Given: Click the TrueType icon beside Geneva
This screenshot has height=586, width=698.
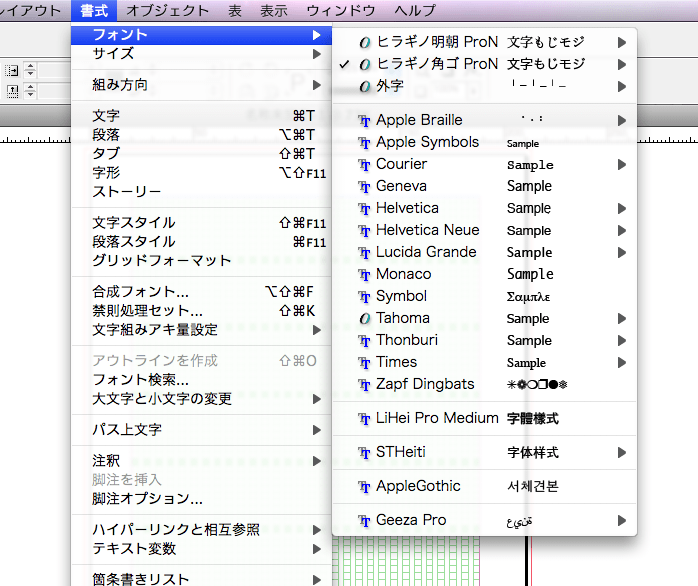Looking at the screenshot, I should [365, 187].
